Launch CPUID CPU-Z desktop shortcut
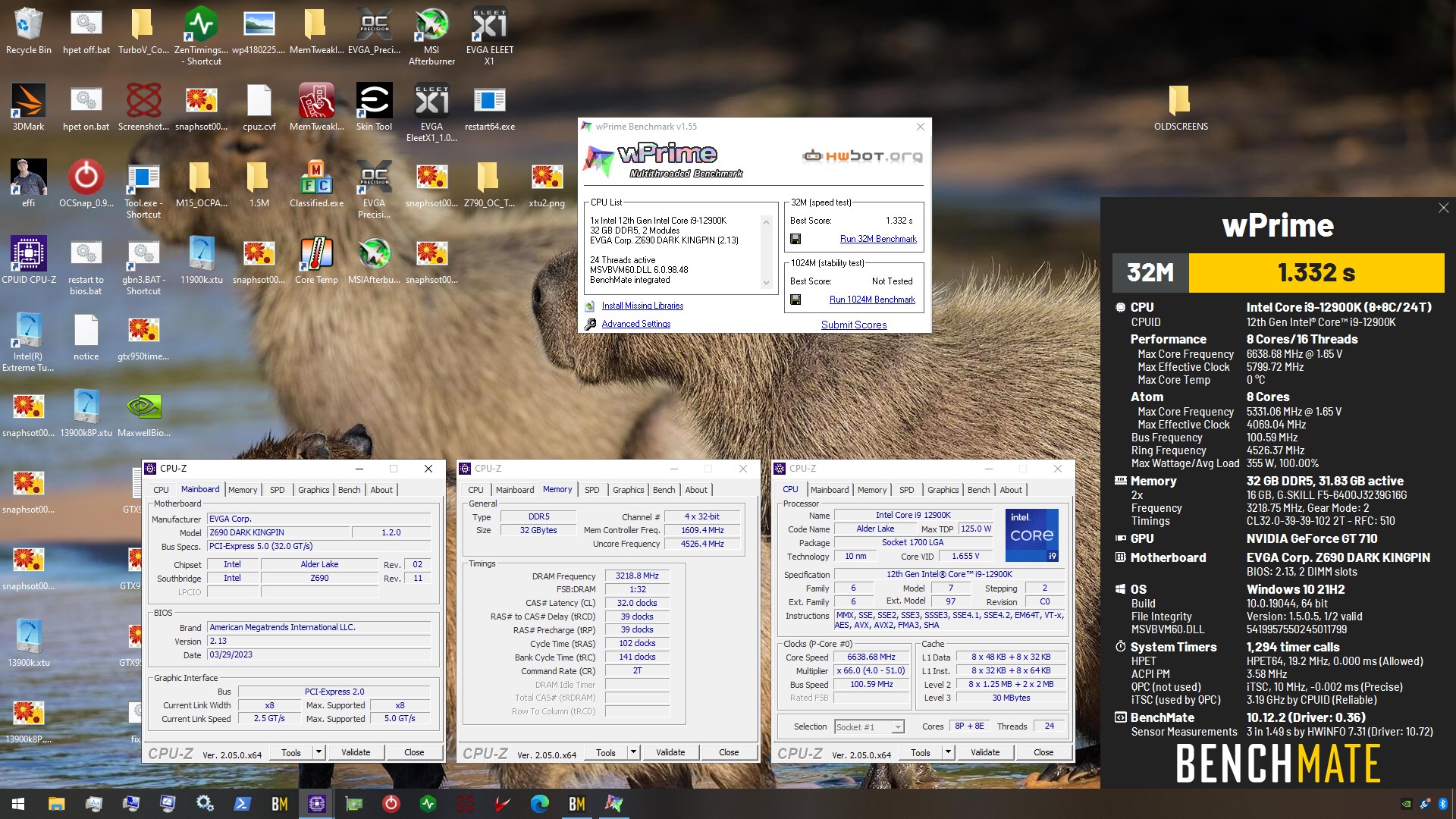This screenshot has width=1456, height=819. click(x=29, y=261)
